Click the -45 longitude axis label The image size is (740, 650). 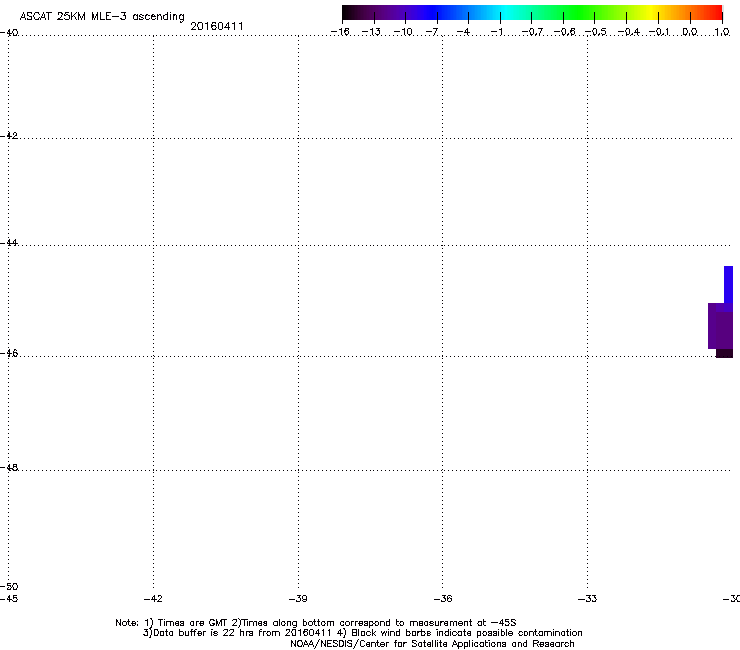9,599
